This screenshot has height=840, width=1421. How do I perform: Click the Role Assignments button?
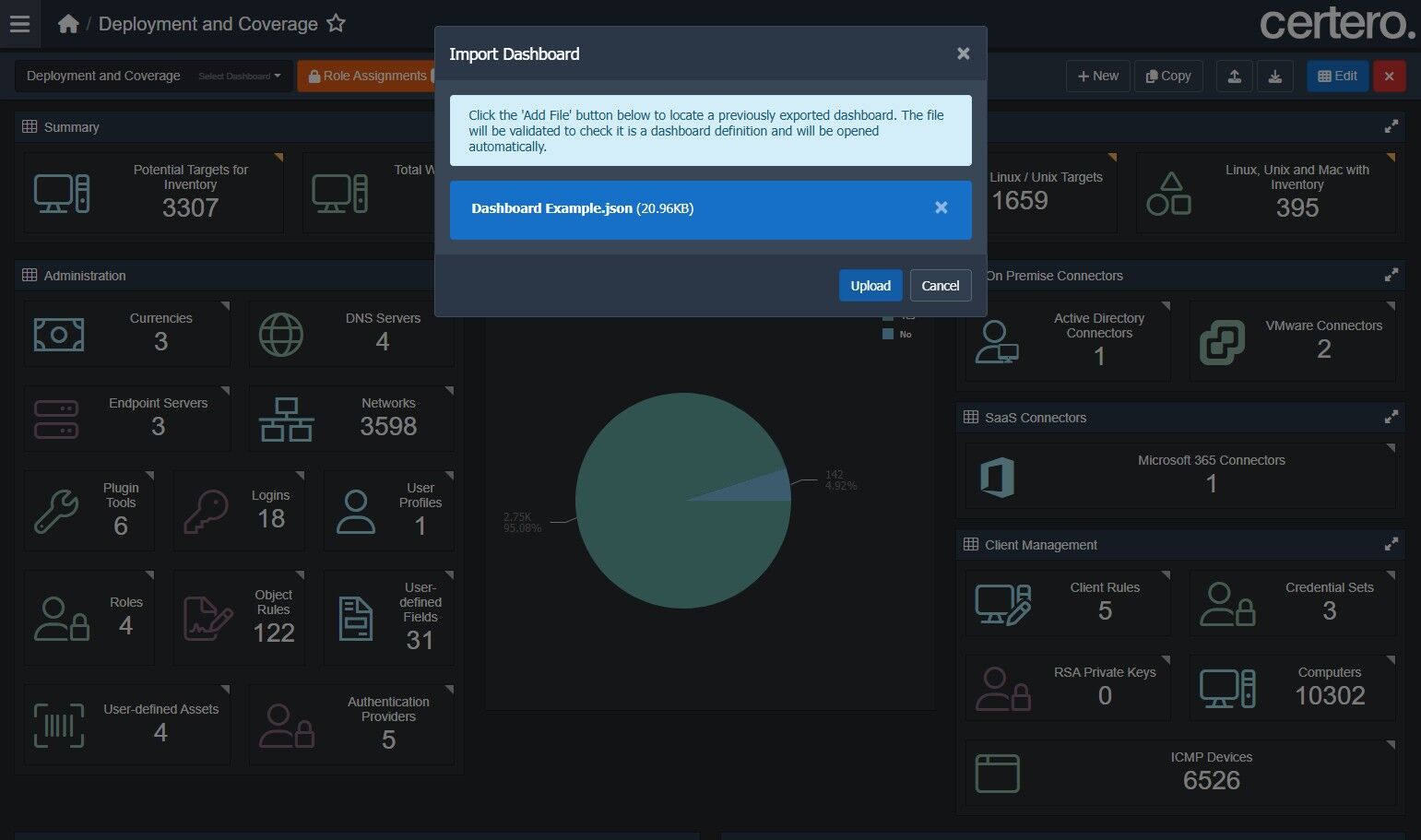tap(367, 77)
